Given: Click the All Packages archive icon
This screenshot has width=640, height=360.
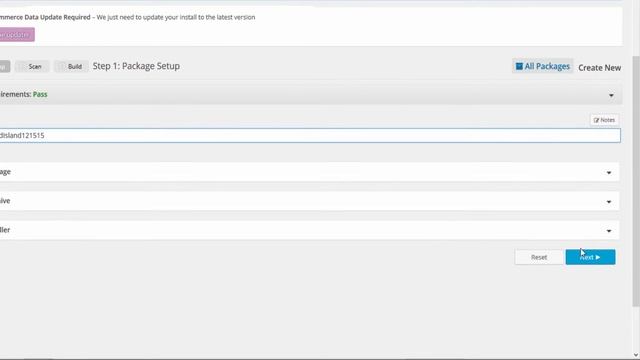Looking at the screenshot, I should click(x=519, y=66).
